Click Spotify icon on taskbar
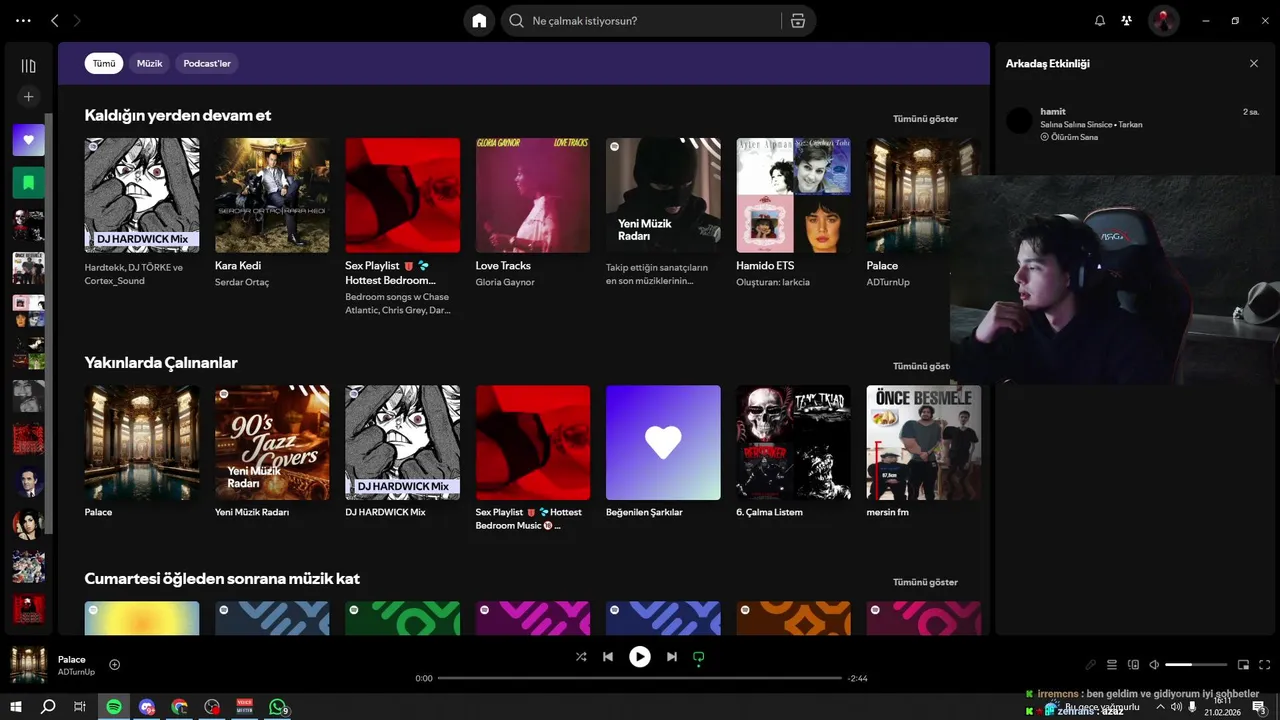Screen dimensions: 1280x720 tap(114, 707)
